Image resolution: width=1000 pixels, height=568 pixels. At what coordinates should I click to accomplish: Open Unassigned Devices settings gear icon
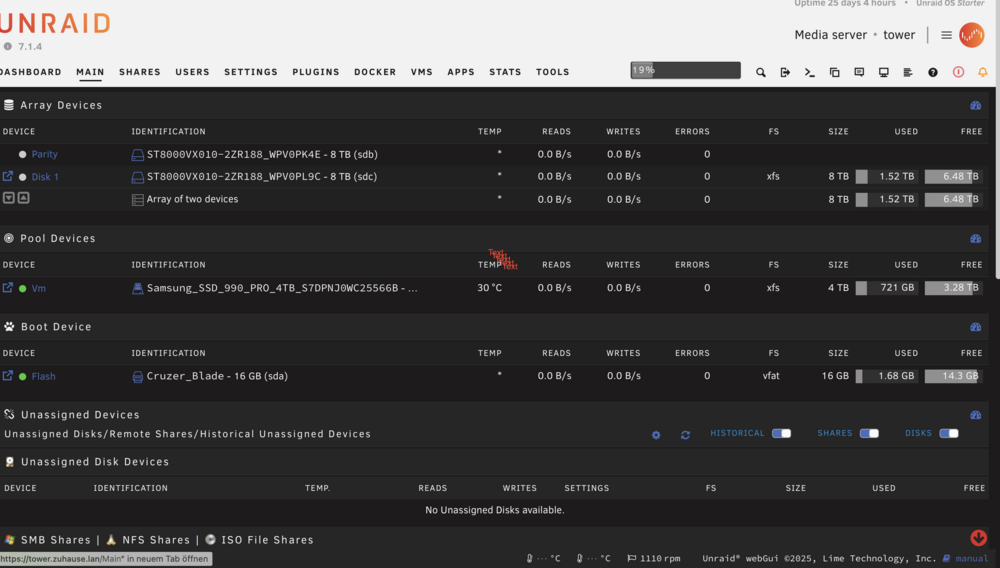pyautogui.click(x=656, y=435)
